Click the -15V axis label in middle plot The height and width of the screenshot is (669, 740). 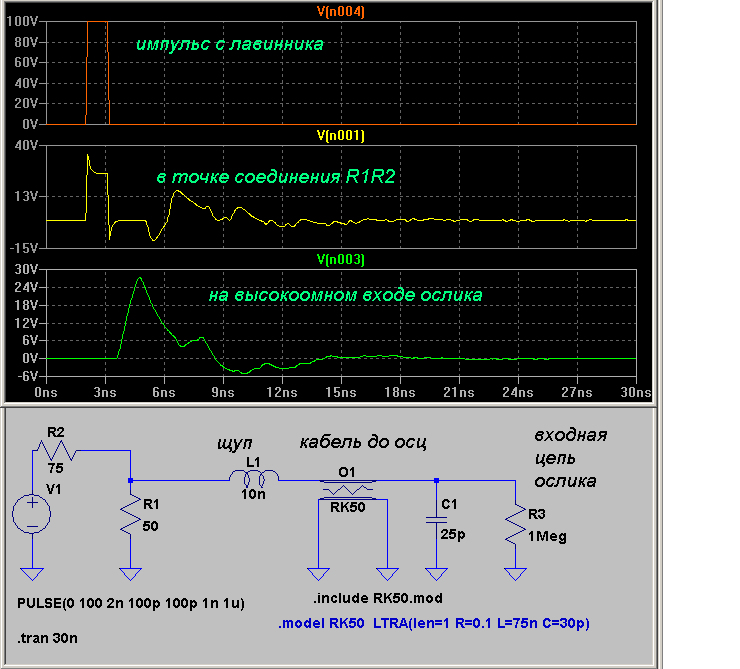24,248
